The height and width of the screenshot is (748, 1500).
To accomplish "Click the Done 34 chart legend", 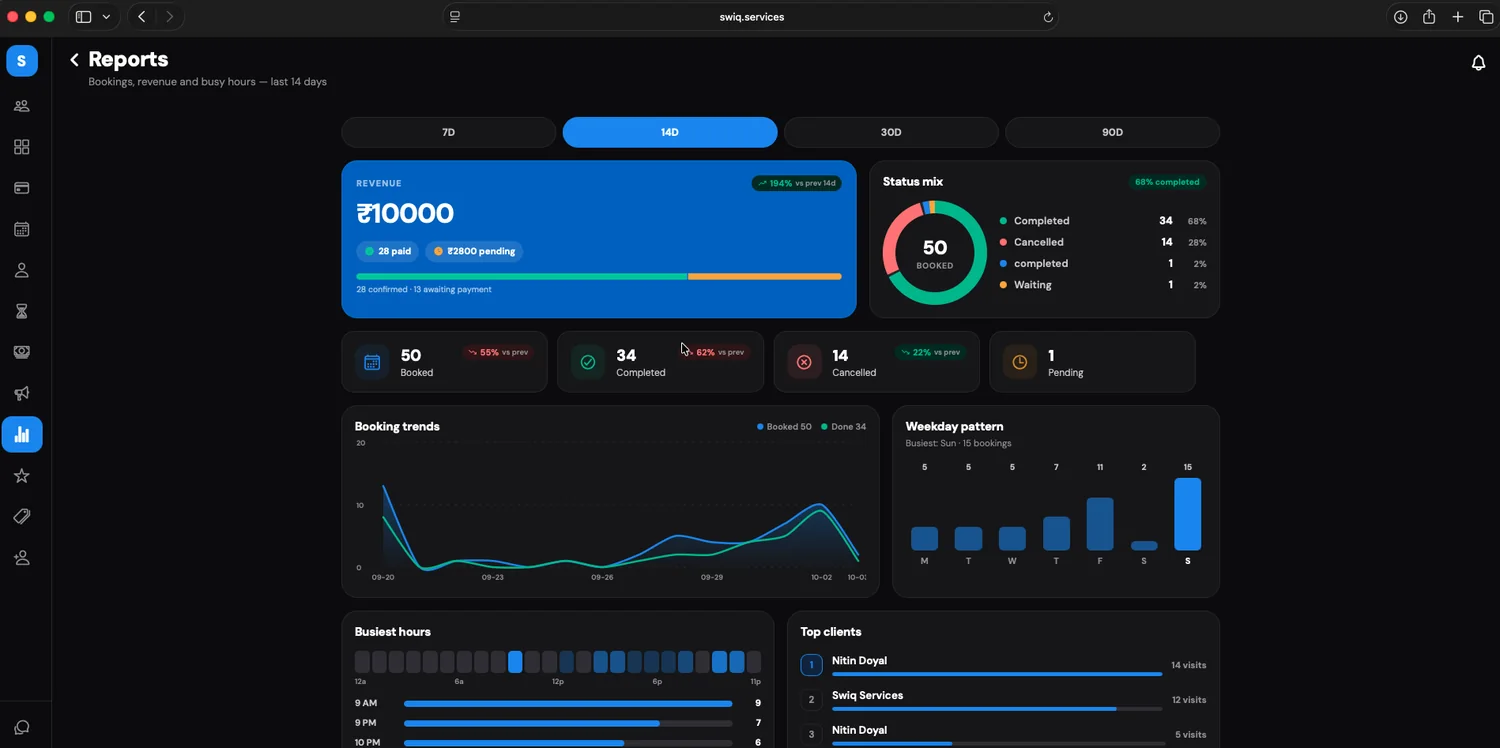I will tap(844, 427).
